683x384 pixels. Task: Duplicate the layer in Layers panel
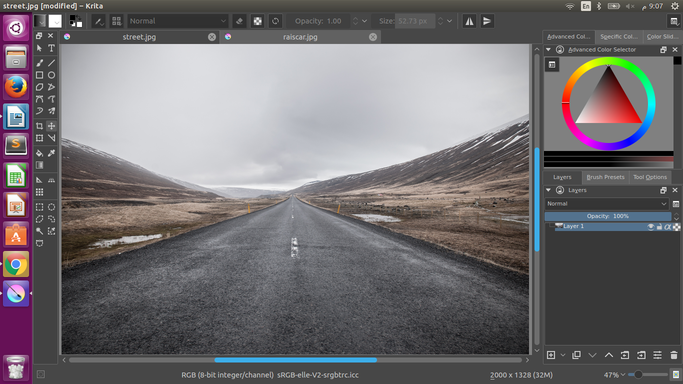coord(576,355)
